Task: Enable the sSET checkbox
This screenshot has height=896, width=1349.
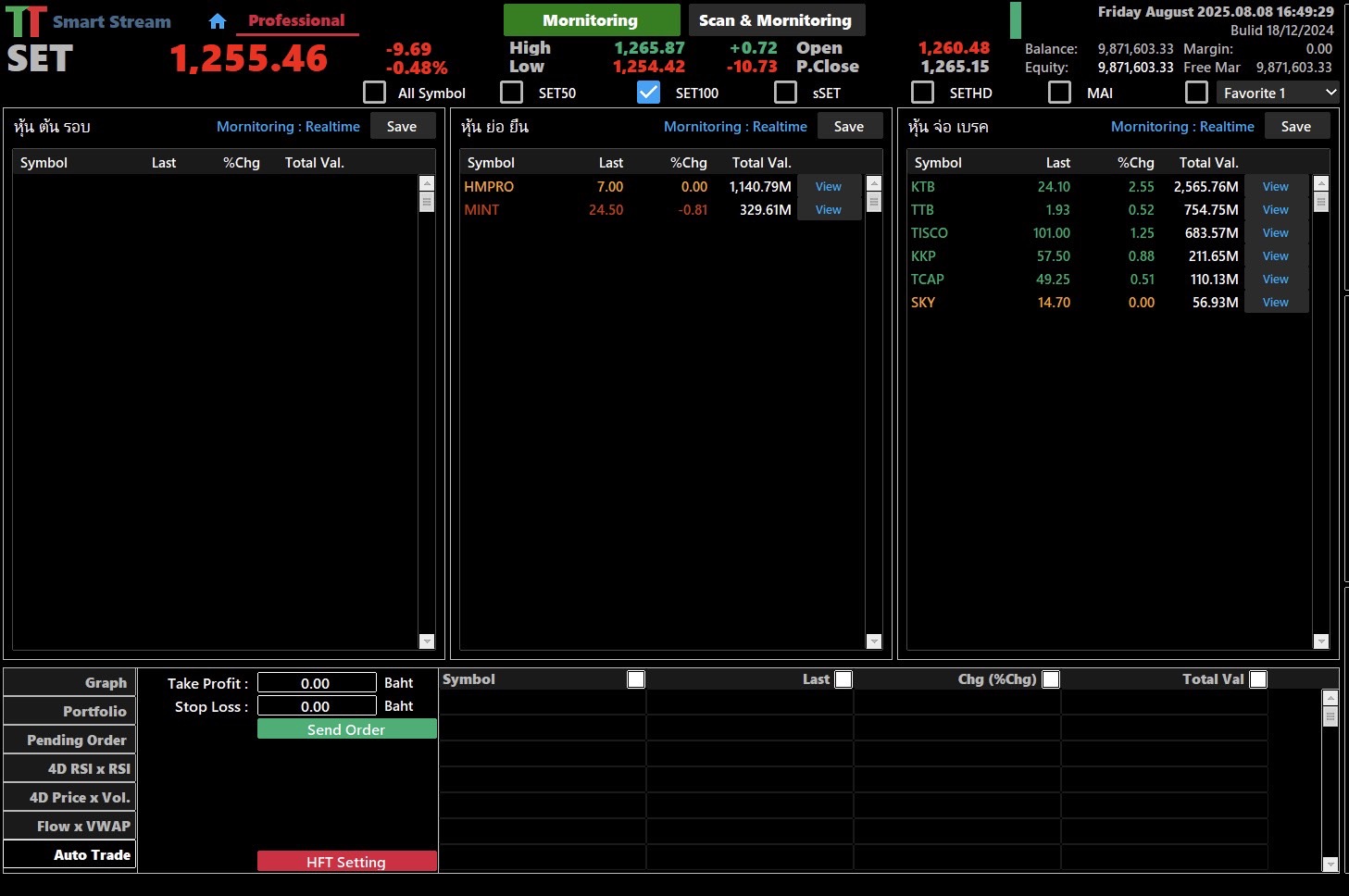Action: coord(785,93)
